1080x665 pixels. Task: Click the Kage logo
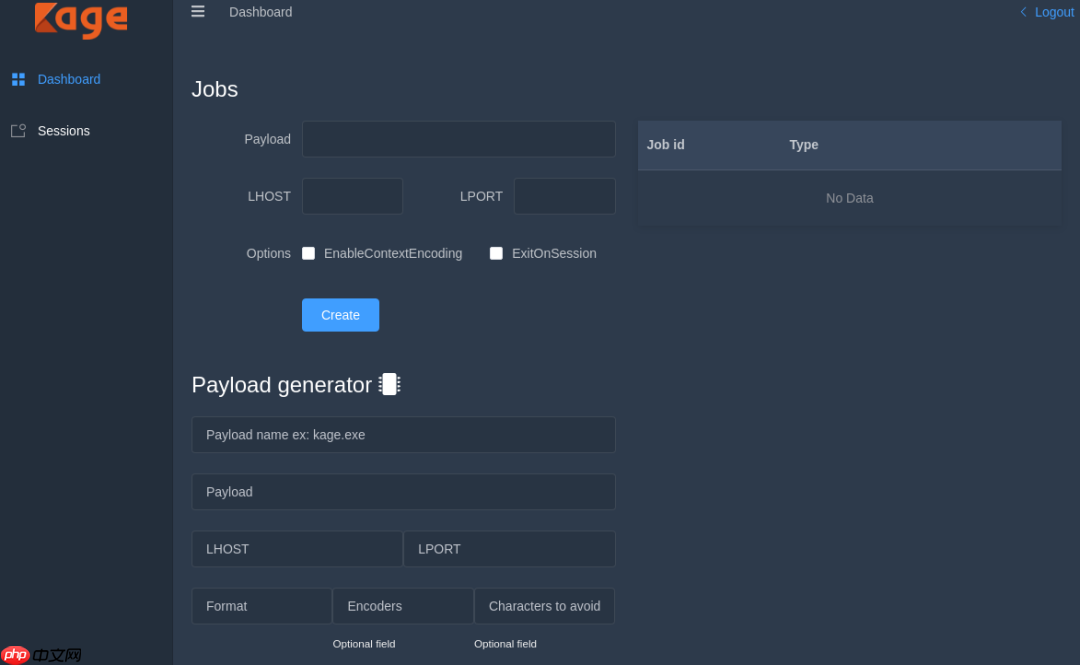click(x=81, y=19)
